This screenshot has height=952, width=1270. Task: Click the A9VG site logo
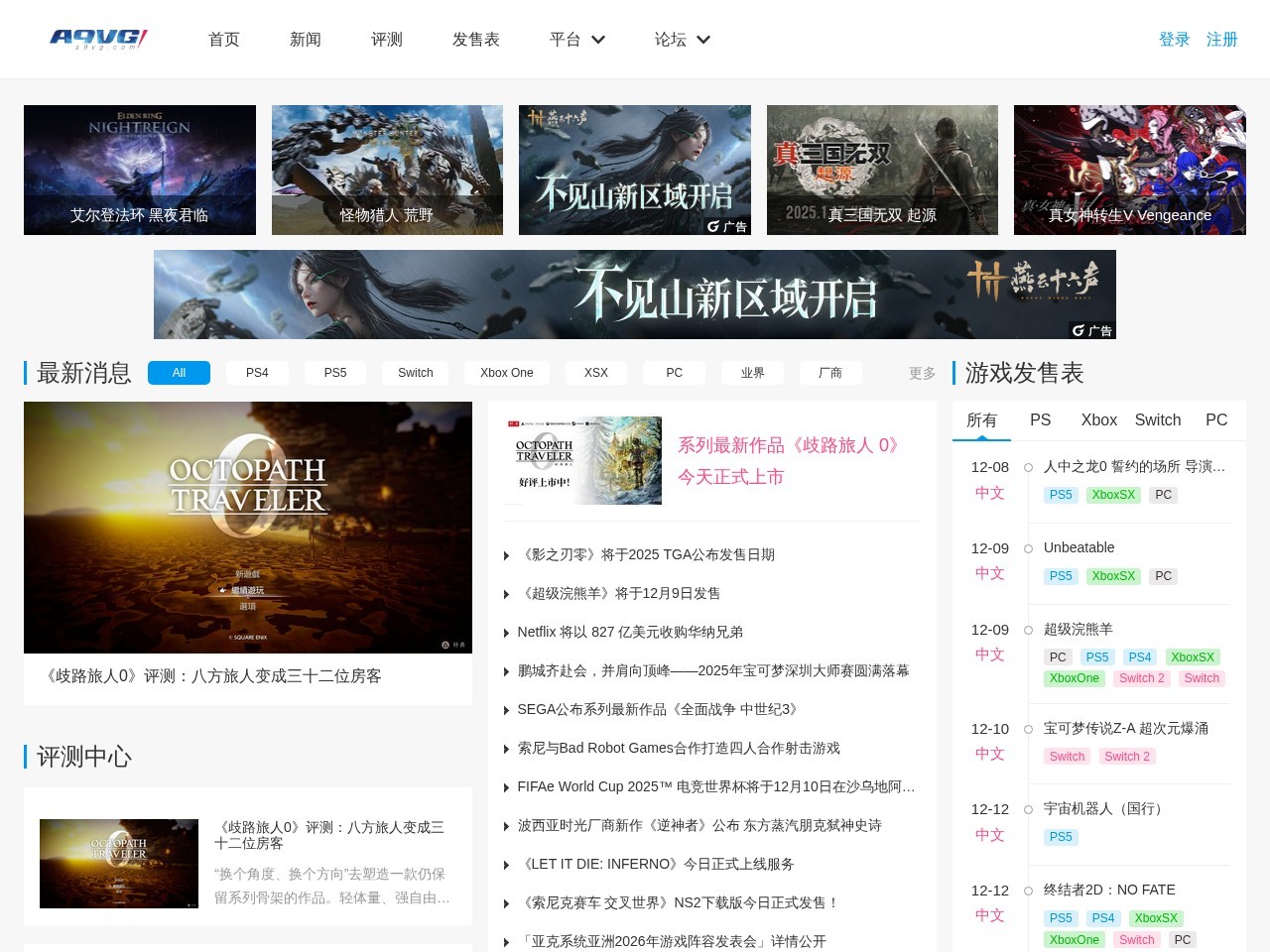(98, 39)
